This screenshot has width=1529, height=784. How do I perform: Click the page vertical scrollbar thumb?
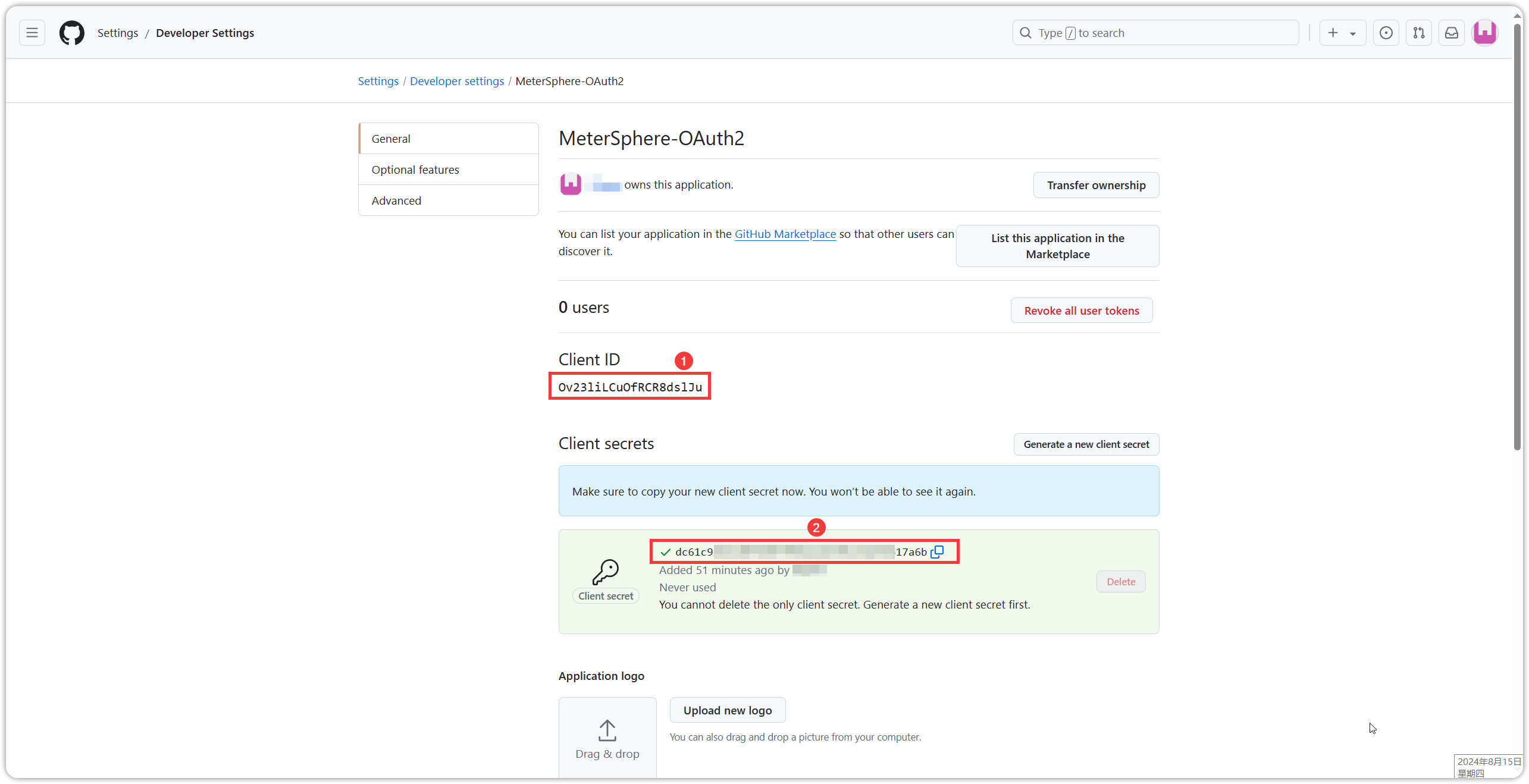[1517, 238]
